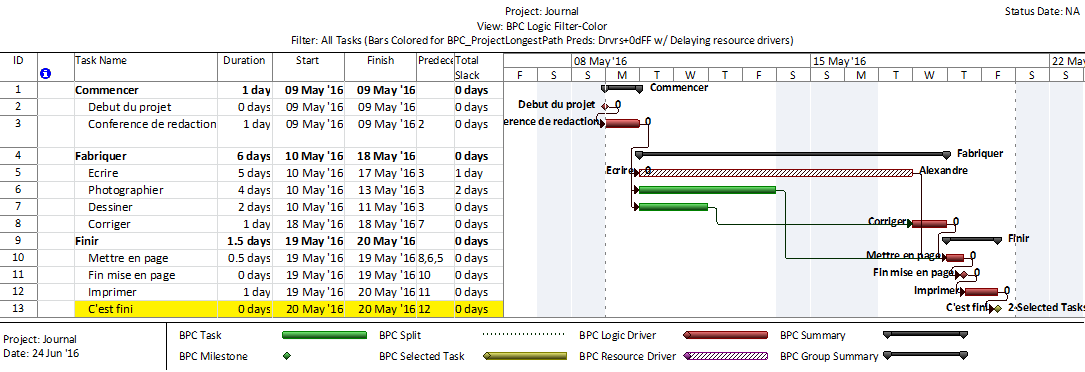Click the Fin mise en page milestone
Image resolution: width=1085 pixels, height=372 pixels.
coord(964,275)
